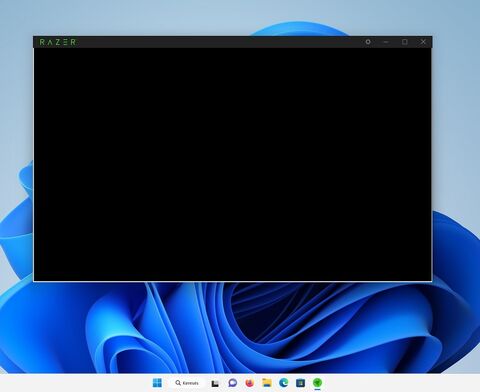Open the Chat app on taskbar
The width and height of the screenshot is (480, 392).
tap(233, 383)
